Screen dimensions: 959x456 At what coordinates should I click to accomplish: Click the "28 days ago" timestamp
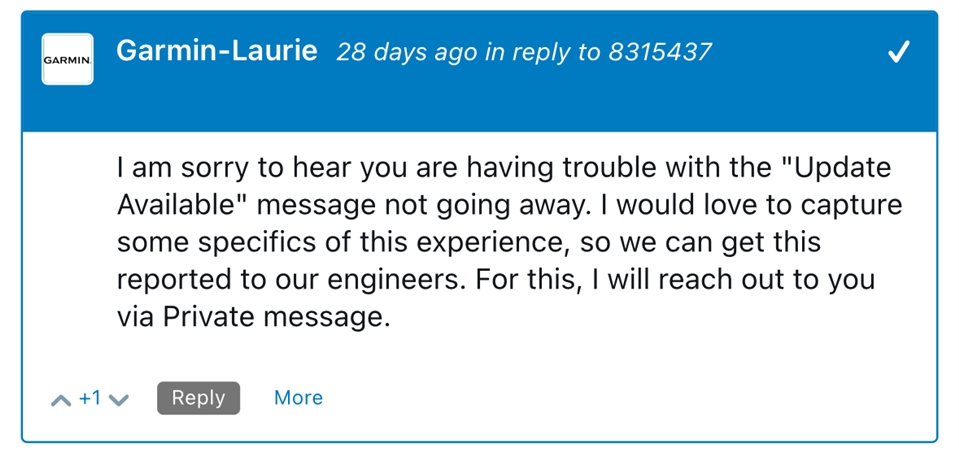pyautogui.click(x=407, y=53)
